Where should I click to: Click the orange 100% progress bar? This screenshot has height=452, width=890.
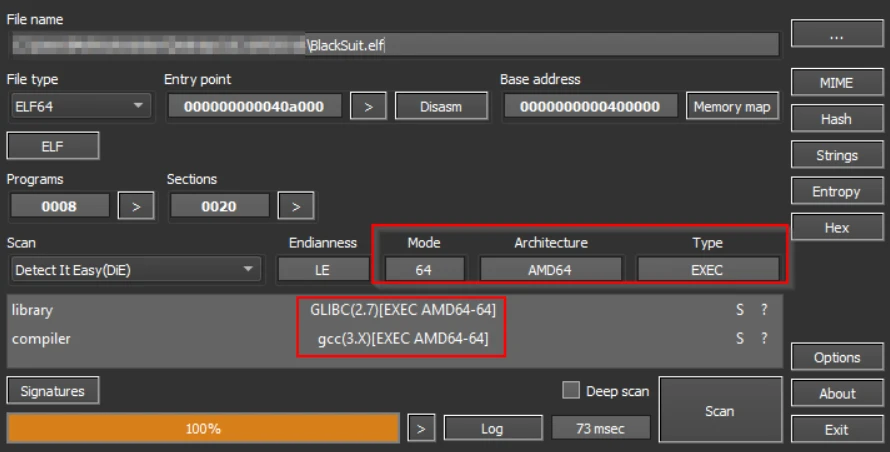tap(203, 428)
